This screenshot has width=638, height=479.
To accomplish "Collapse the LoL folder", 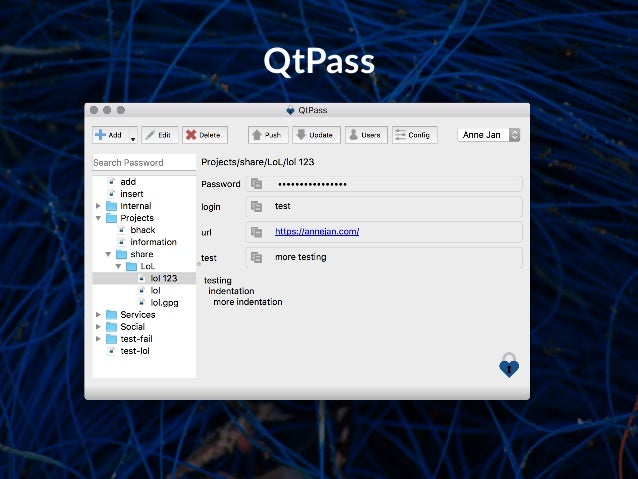I will click(x=118, y=266).
